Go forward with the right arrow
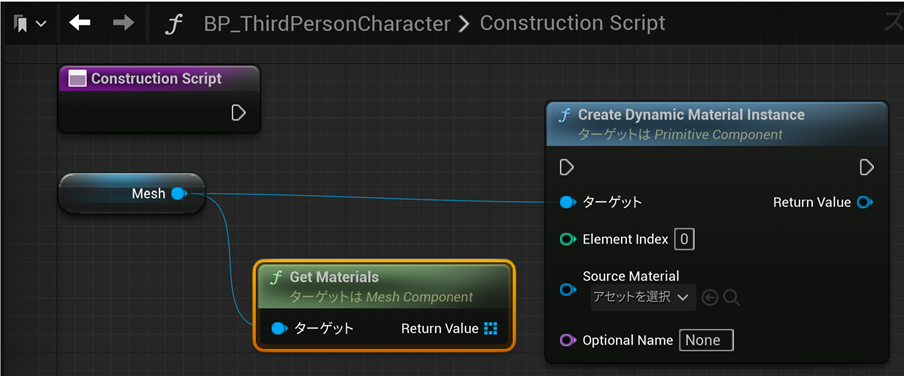This screenshot has height=376, width=904. tap(123, 23)
